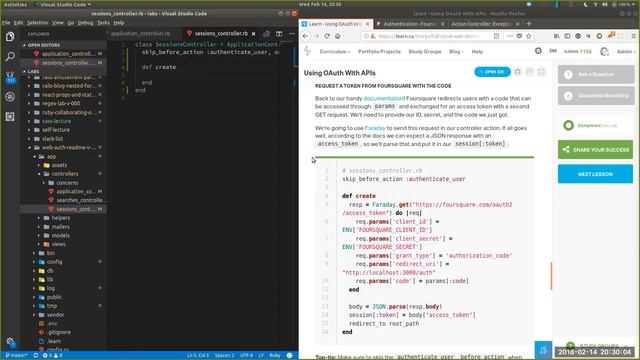This screenshot has height=360, width=640.
Task: Switch to the Authentication - Foursquare browser tab
Action: [409, 24]
